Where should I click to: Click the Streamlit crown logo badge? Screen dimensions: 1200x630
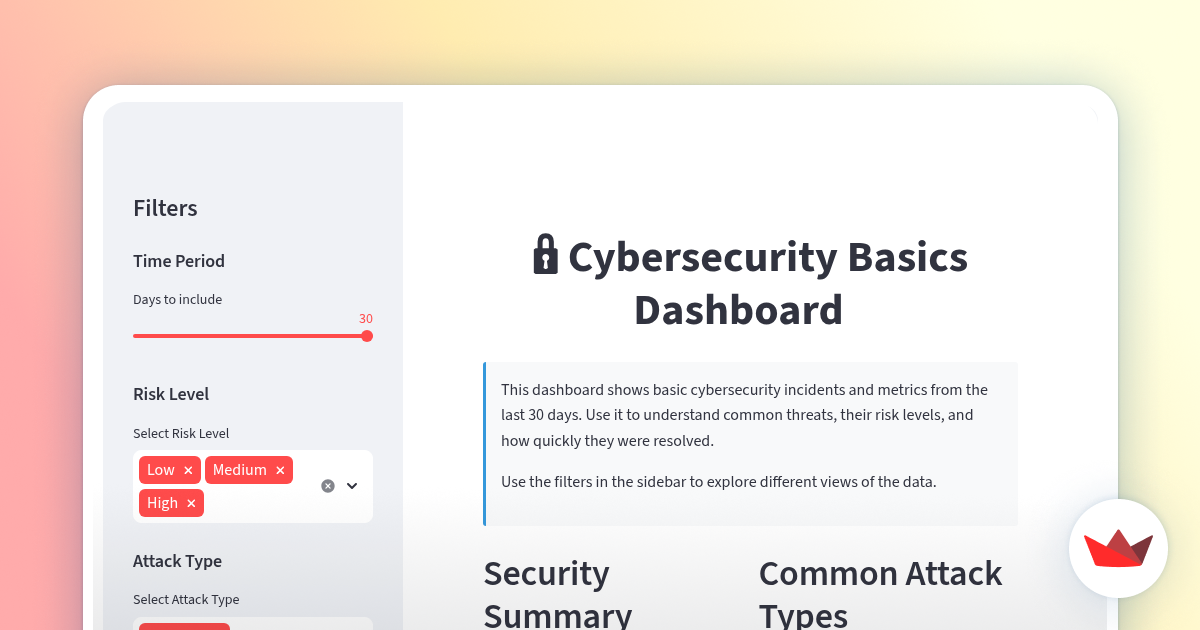(1118, 548)
